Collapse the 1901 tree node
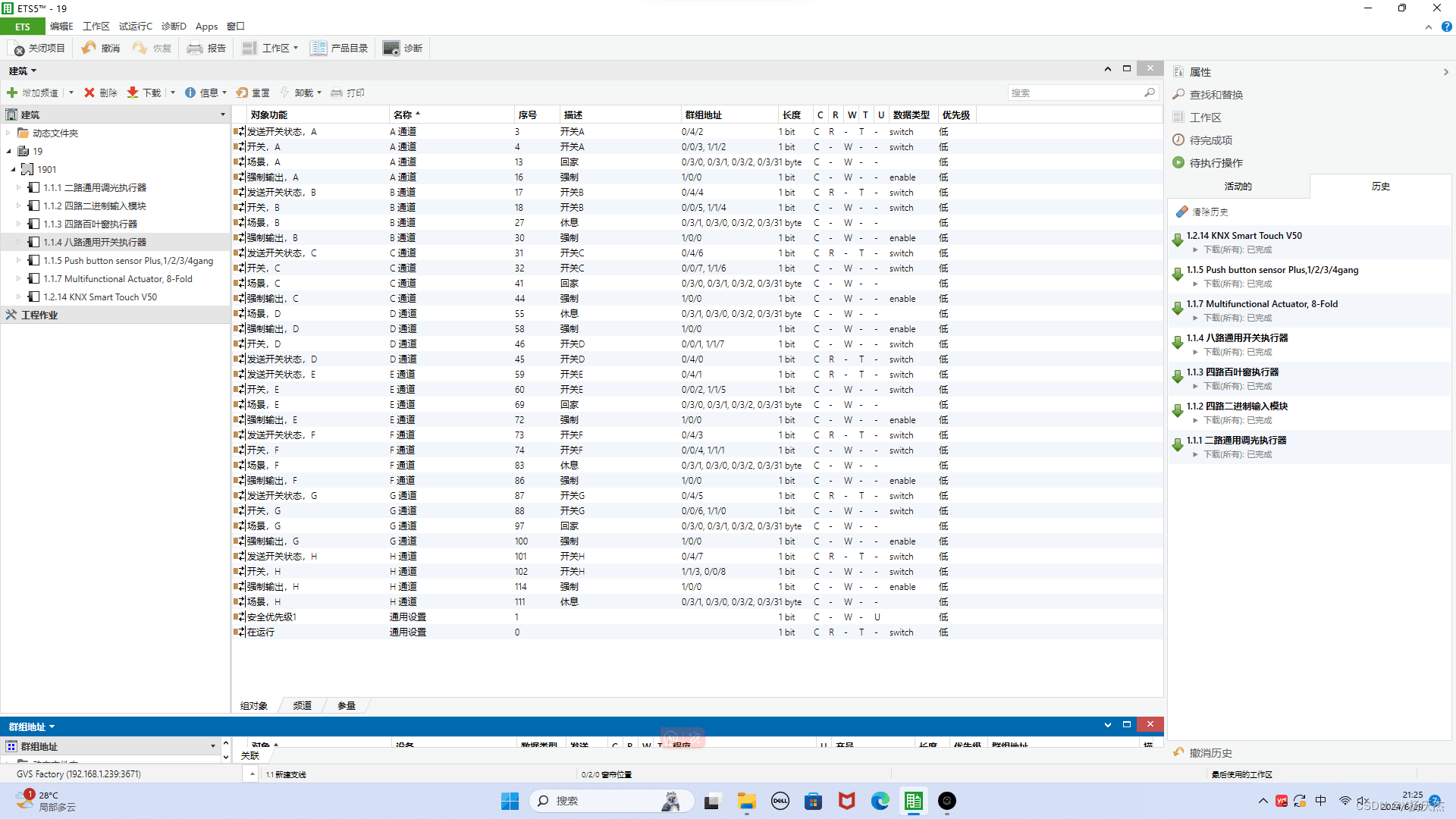The height and width of the screenshot is (819, 1456). pos(13,169)
